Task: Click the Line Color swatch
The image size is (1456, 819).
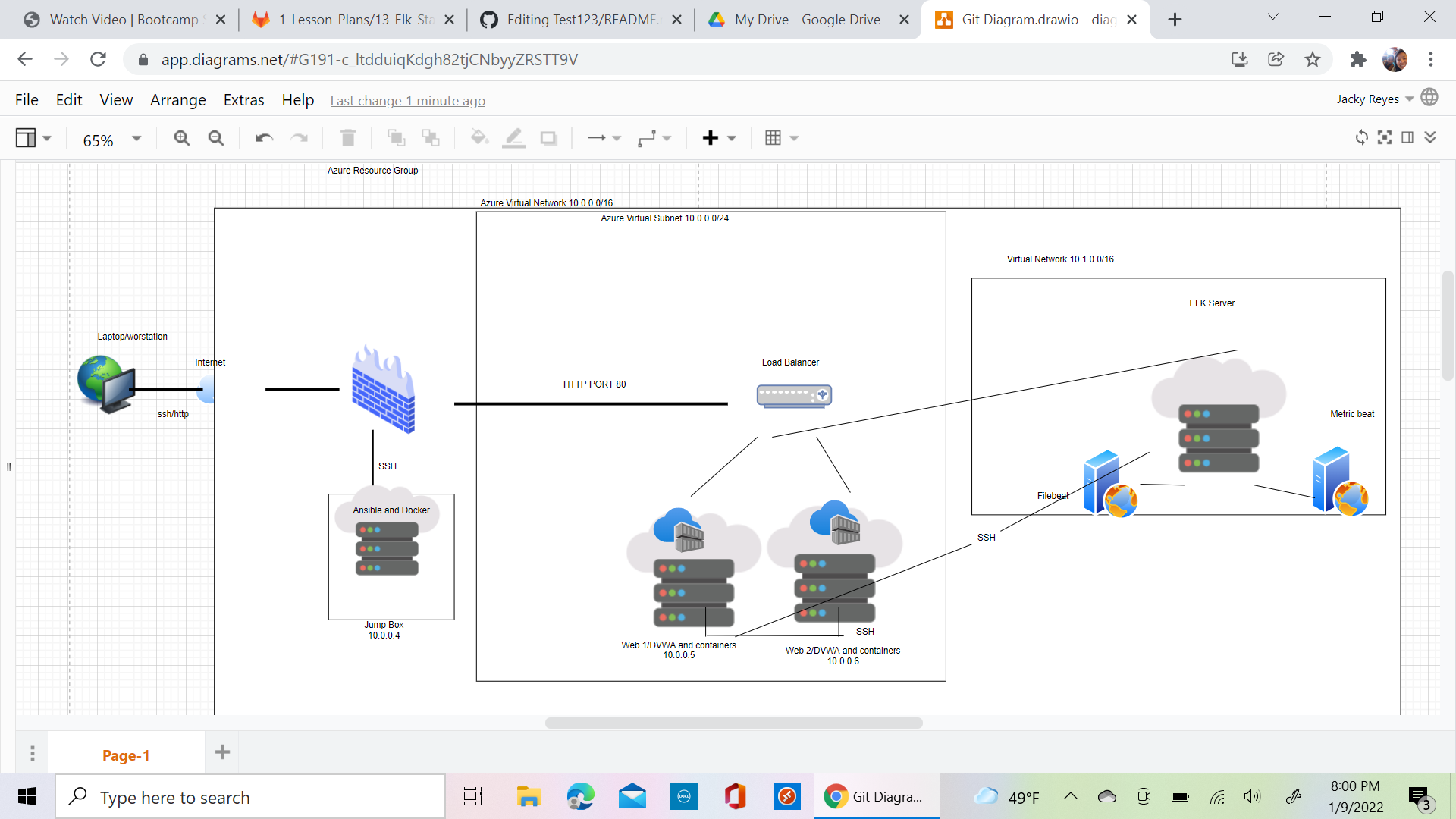Action: point(514,138)
